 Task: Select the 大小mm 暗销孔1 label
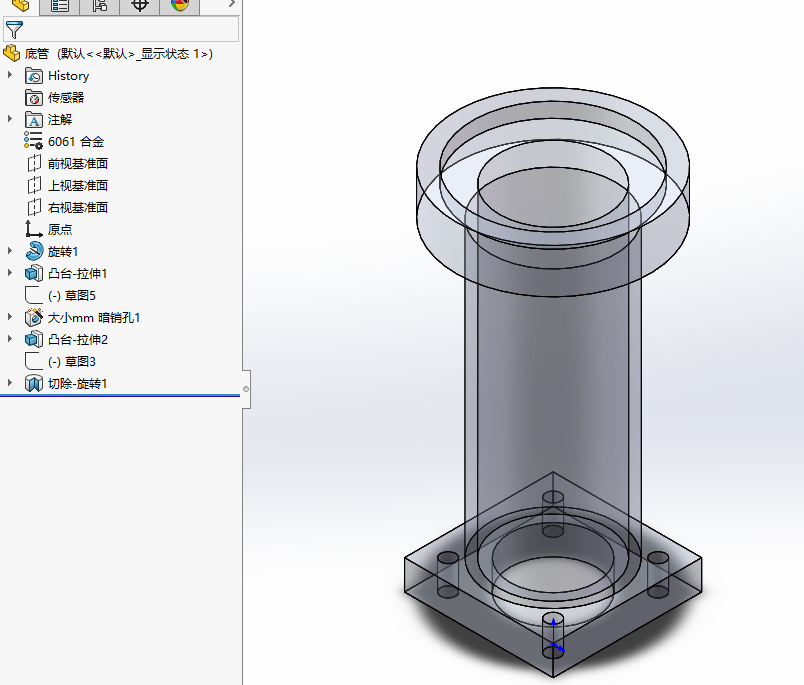94,318
